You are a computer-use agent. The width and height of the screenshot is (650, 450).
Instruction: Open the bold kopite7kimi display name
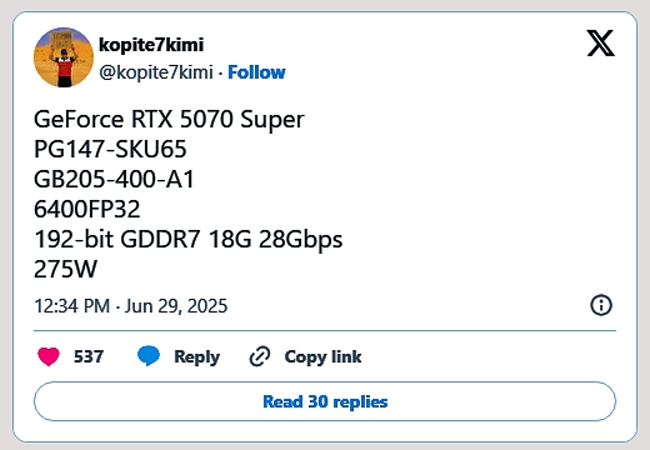[x=151, y=45]
